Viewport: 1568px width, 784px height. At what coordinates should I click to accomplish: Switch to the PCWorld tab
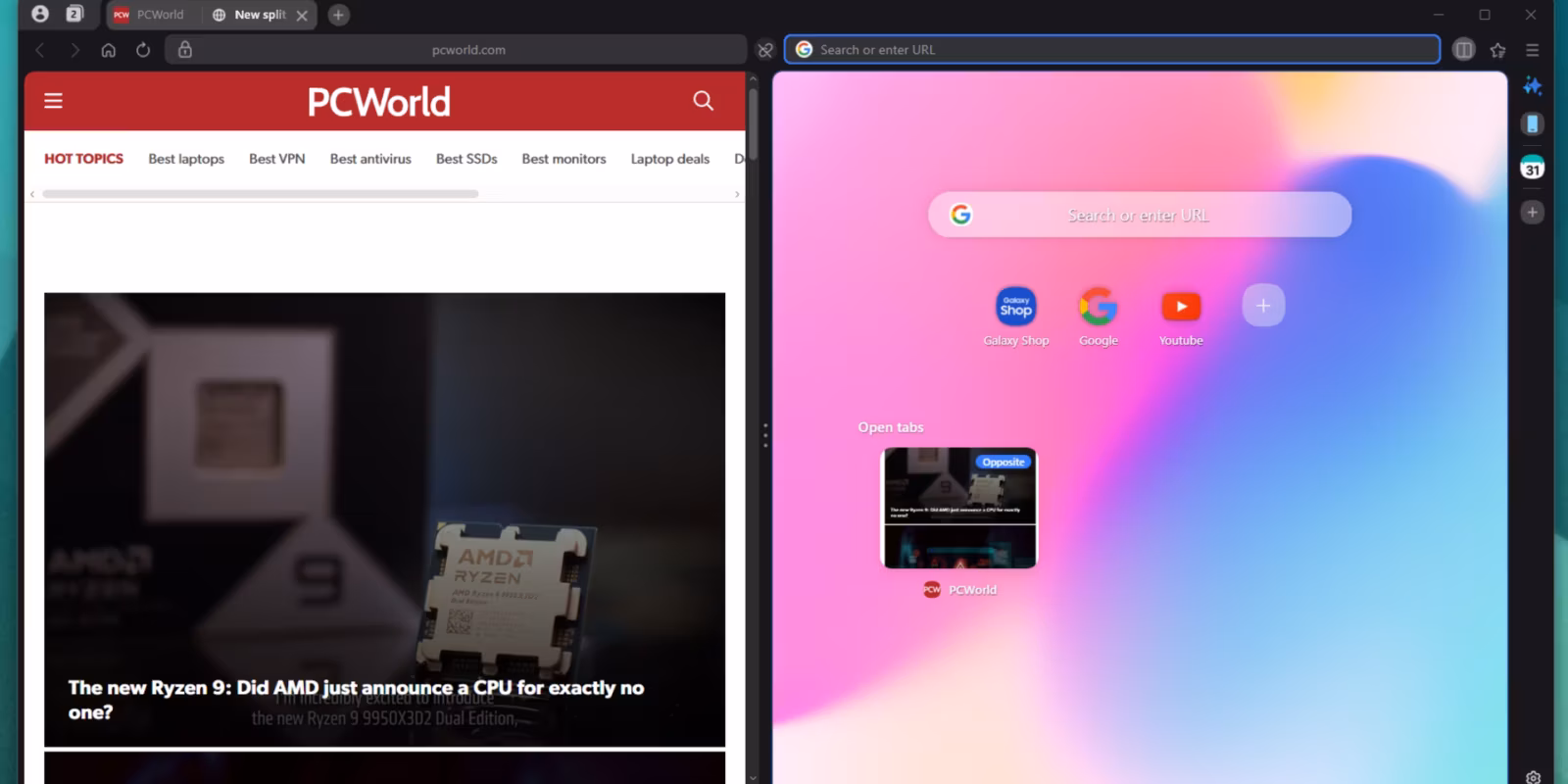pyautogui.click(x=150, y=15)
